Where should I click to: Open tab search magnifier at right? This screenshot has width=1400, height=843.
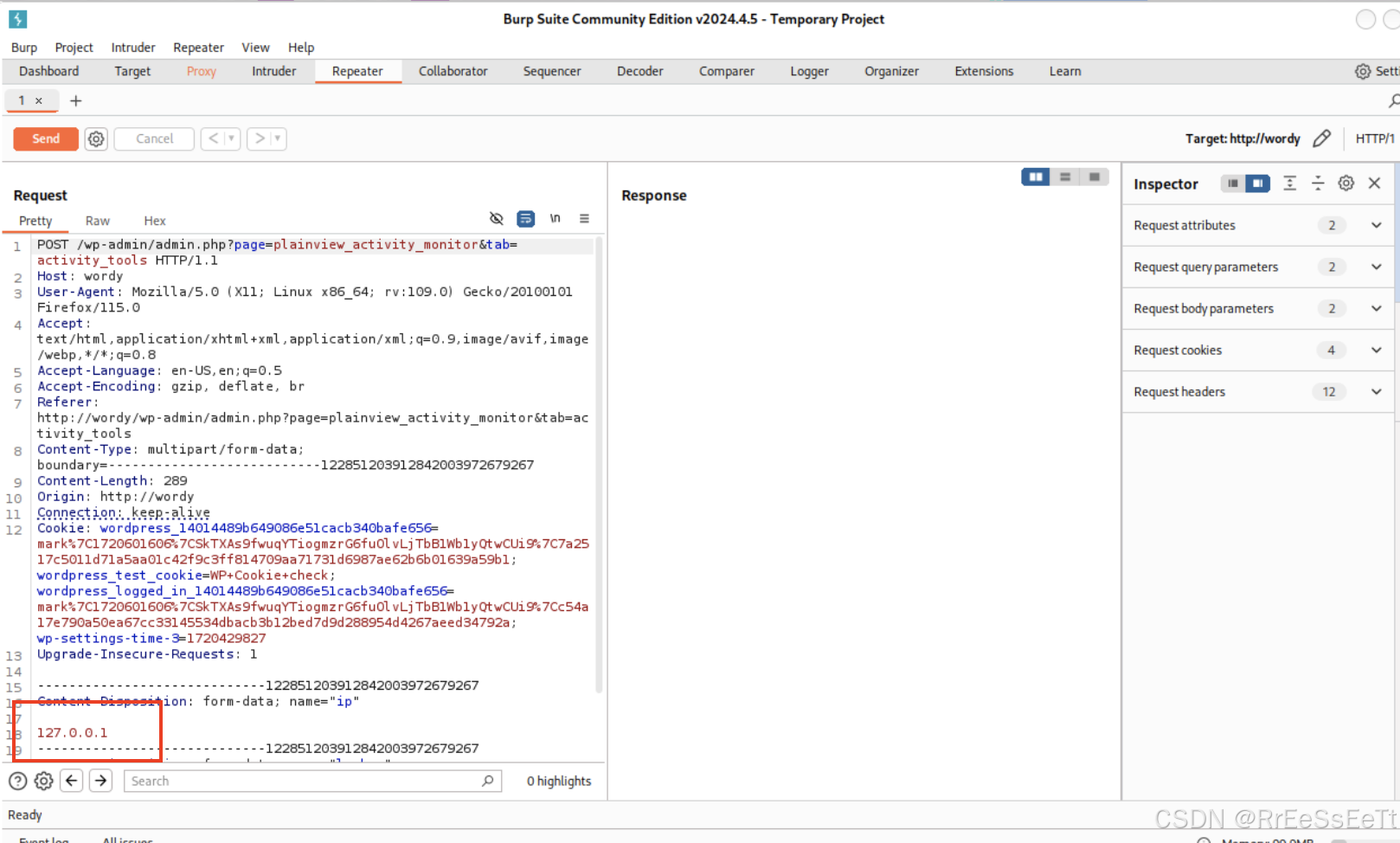pyautogui.click(x=1393, y=101)
